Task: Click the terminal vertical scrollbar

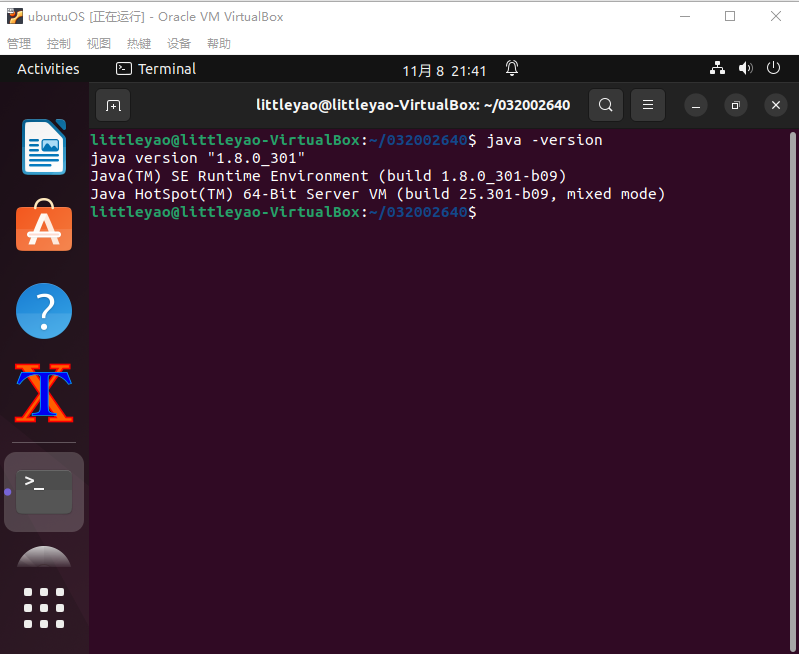Action: click(x=792, y=391)
